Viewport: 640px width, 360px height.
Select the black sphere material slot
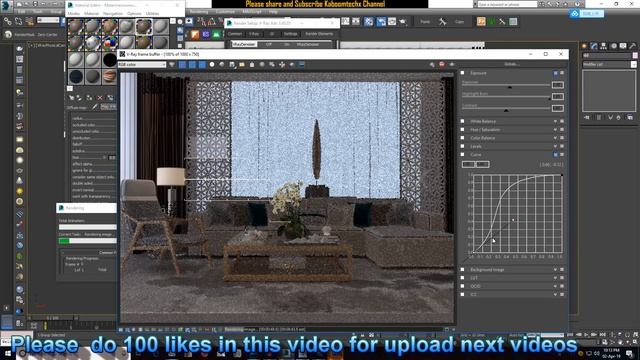pos(109,60)
